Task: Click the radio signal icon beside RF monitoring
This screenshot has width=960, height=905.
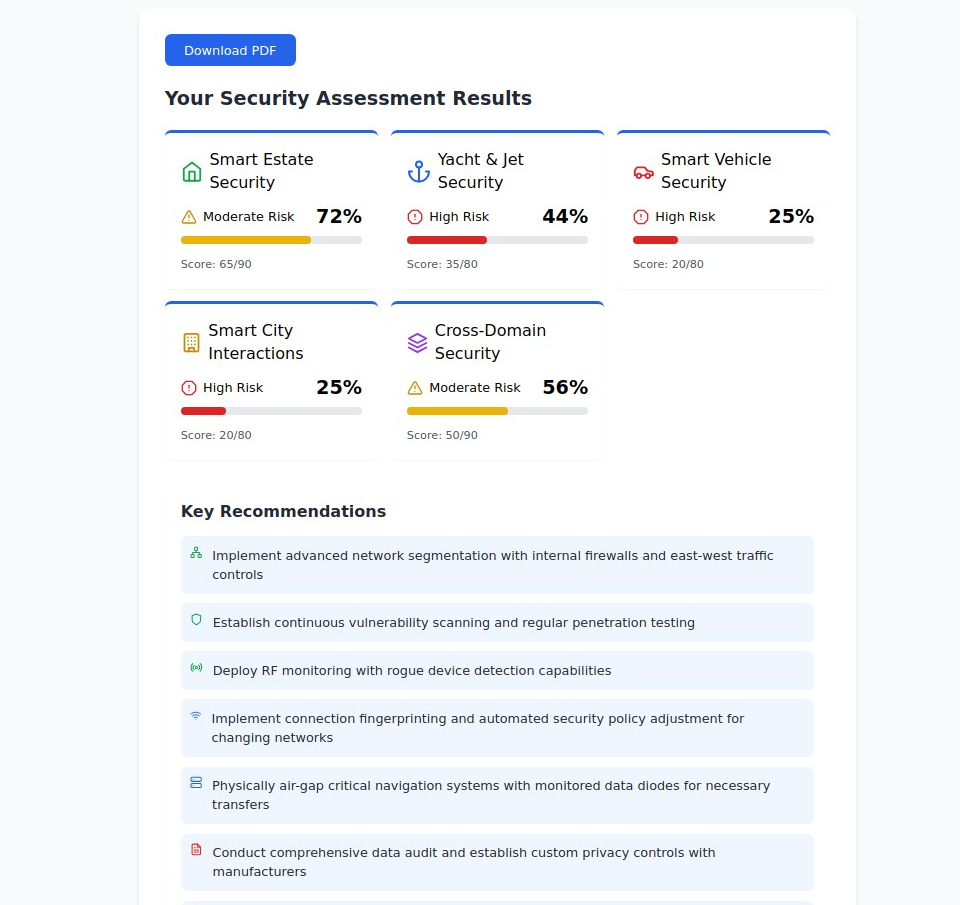Action: (196, 668)
